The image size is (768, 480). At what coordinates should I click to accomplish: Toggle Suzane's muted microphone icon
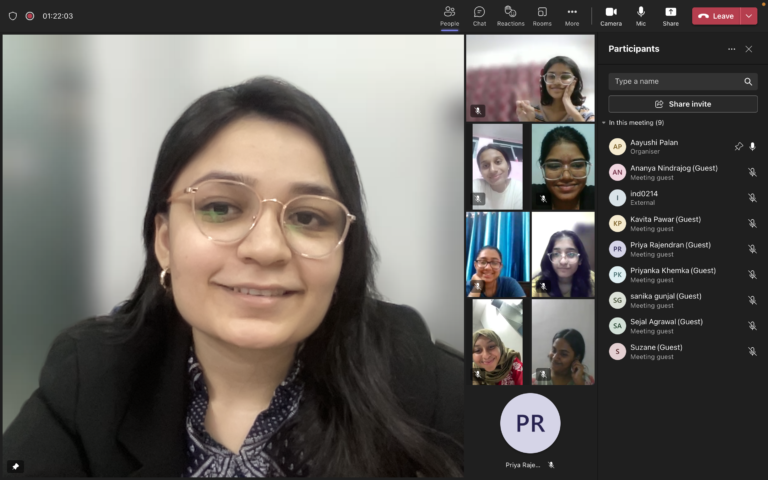pyautogui.click(x=752, y=351)
